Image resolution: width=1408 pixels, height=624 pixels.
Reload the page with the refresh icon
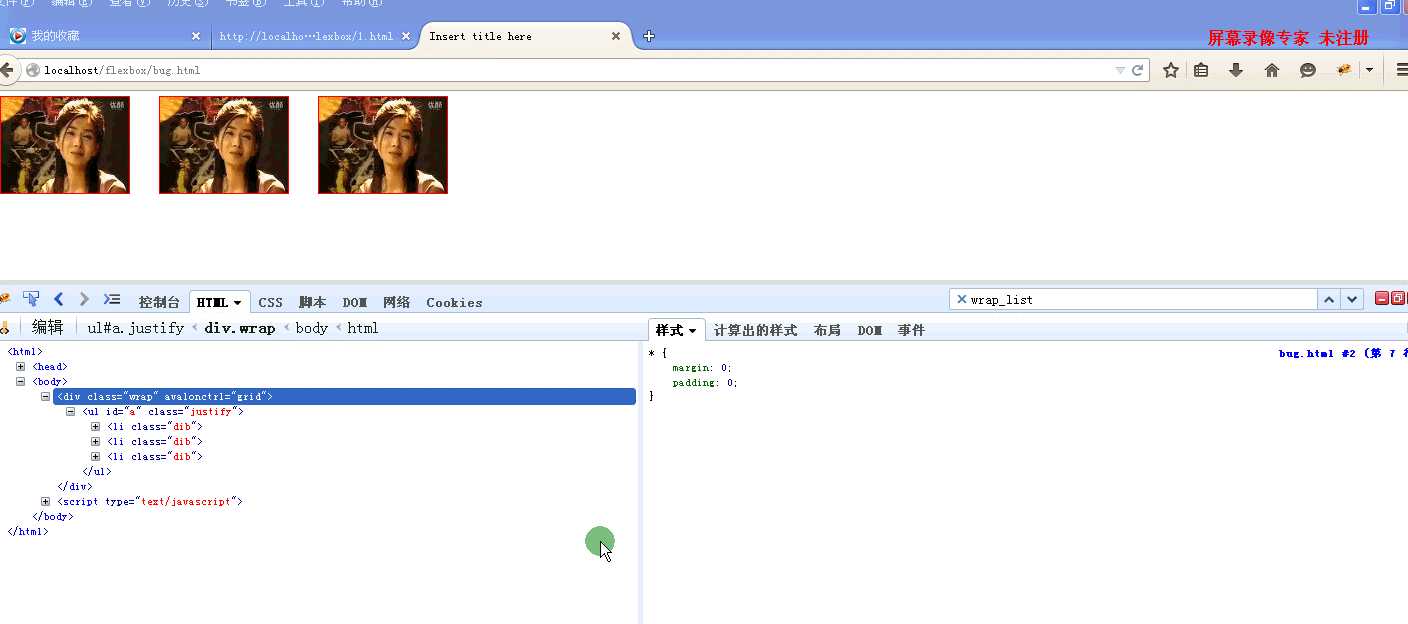pyautogui.click(x=1137, y=71)
